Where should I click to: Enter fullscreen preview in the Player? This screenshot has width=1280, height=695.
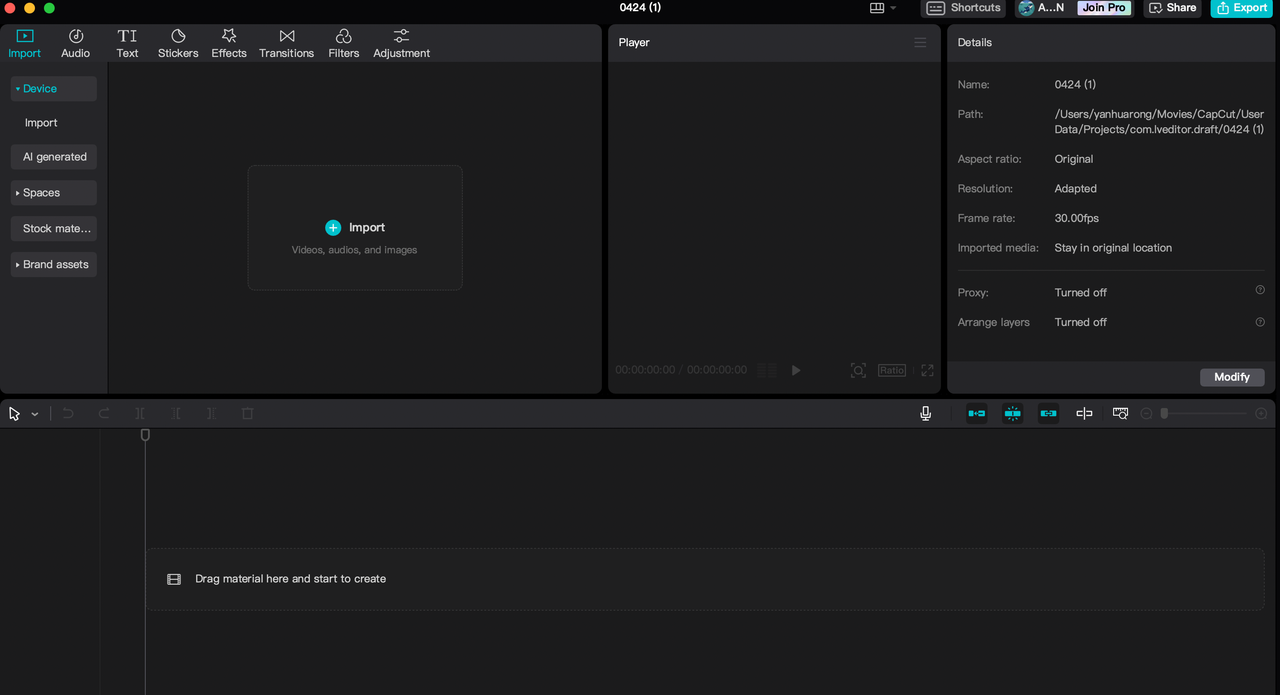[x=927, y=370]
